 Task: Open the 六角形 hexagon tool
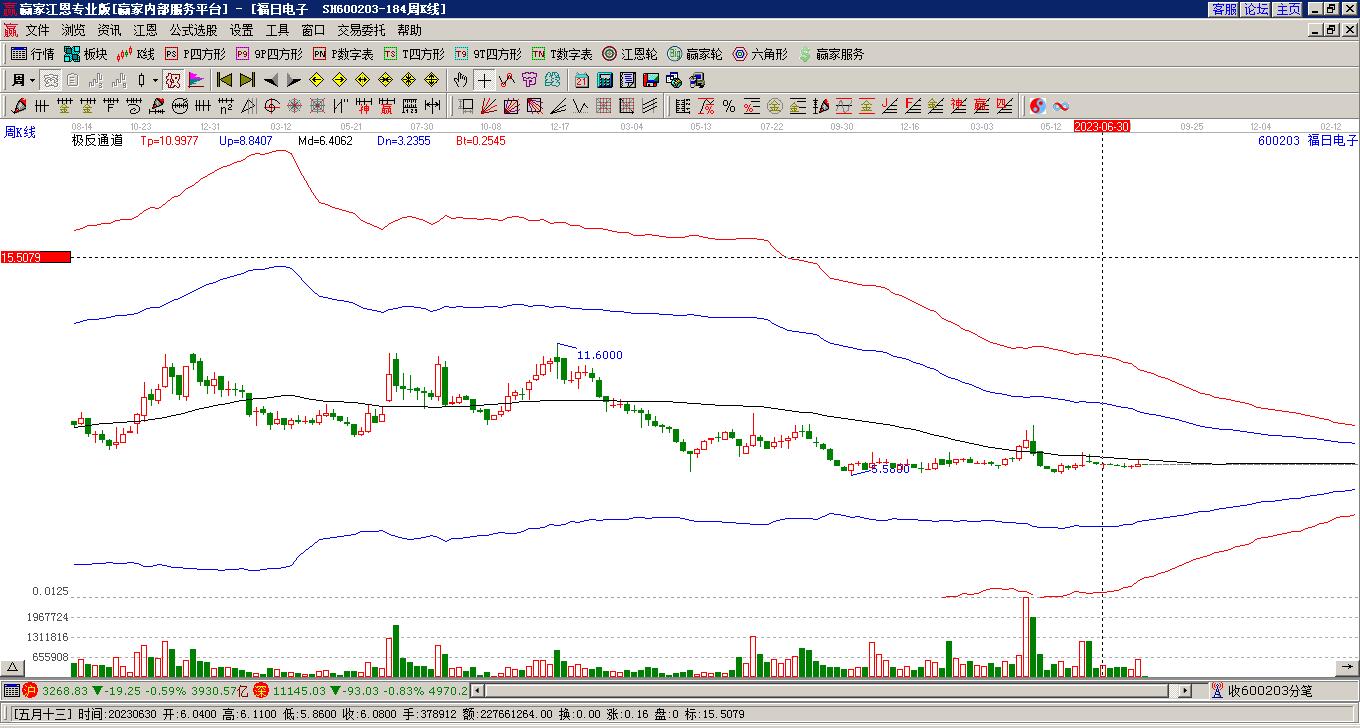760,54
